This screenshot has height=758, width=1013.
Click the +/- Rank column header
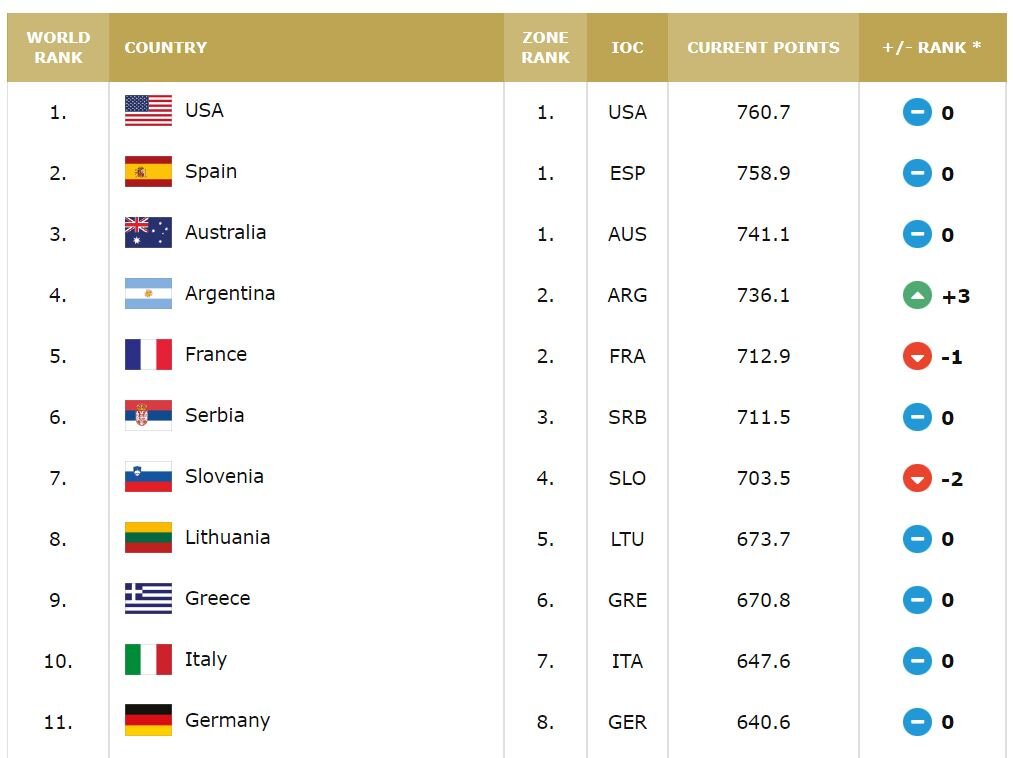932,48
